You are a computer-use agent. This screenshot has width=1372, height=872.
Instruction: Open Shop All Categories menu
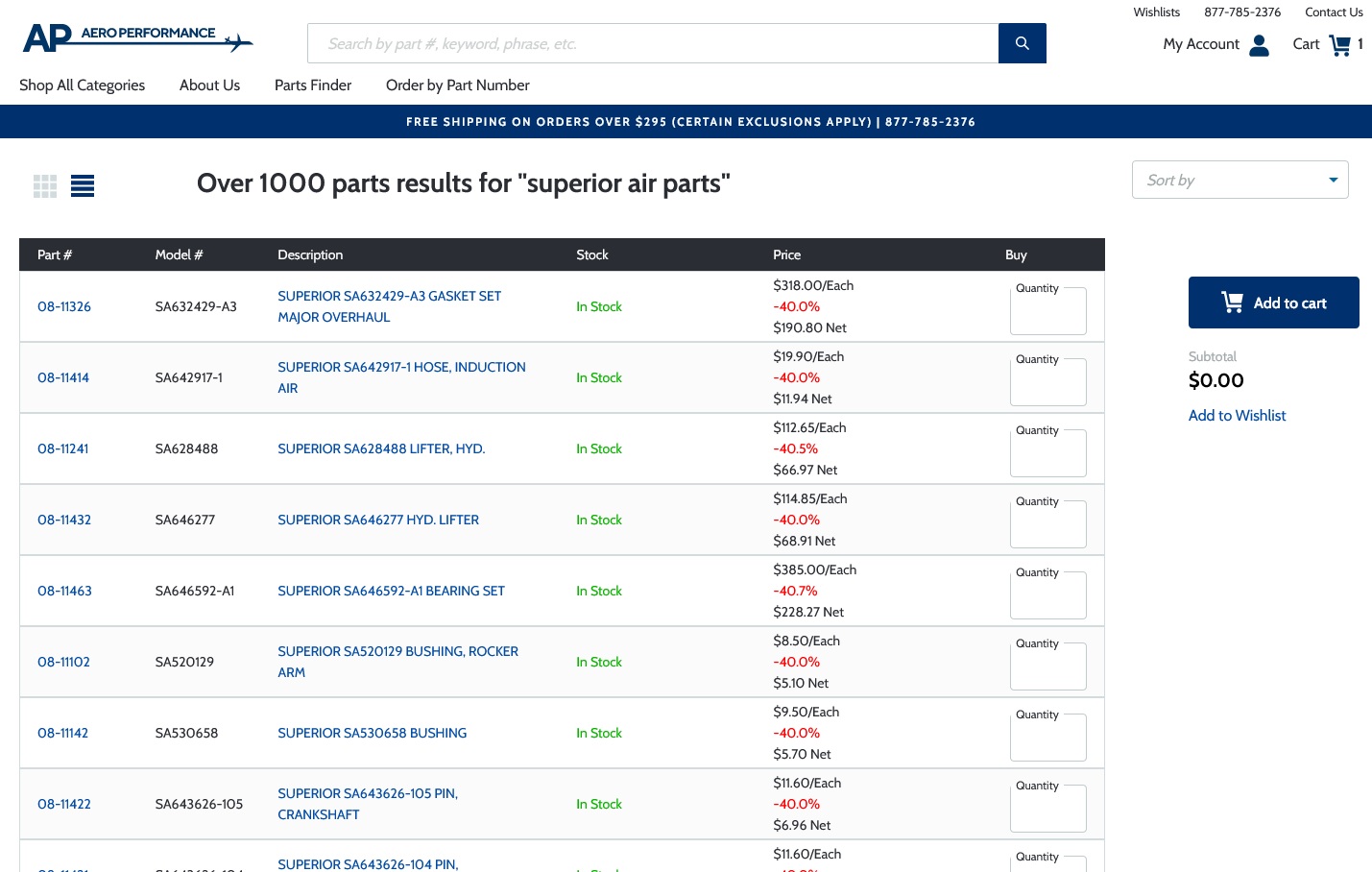coord(83,85)
